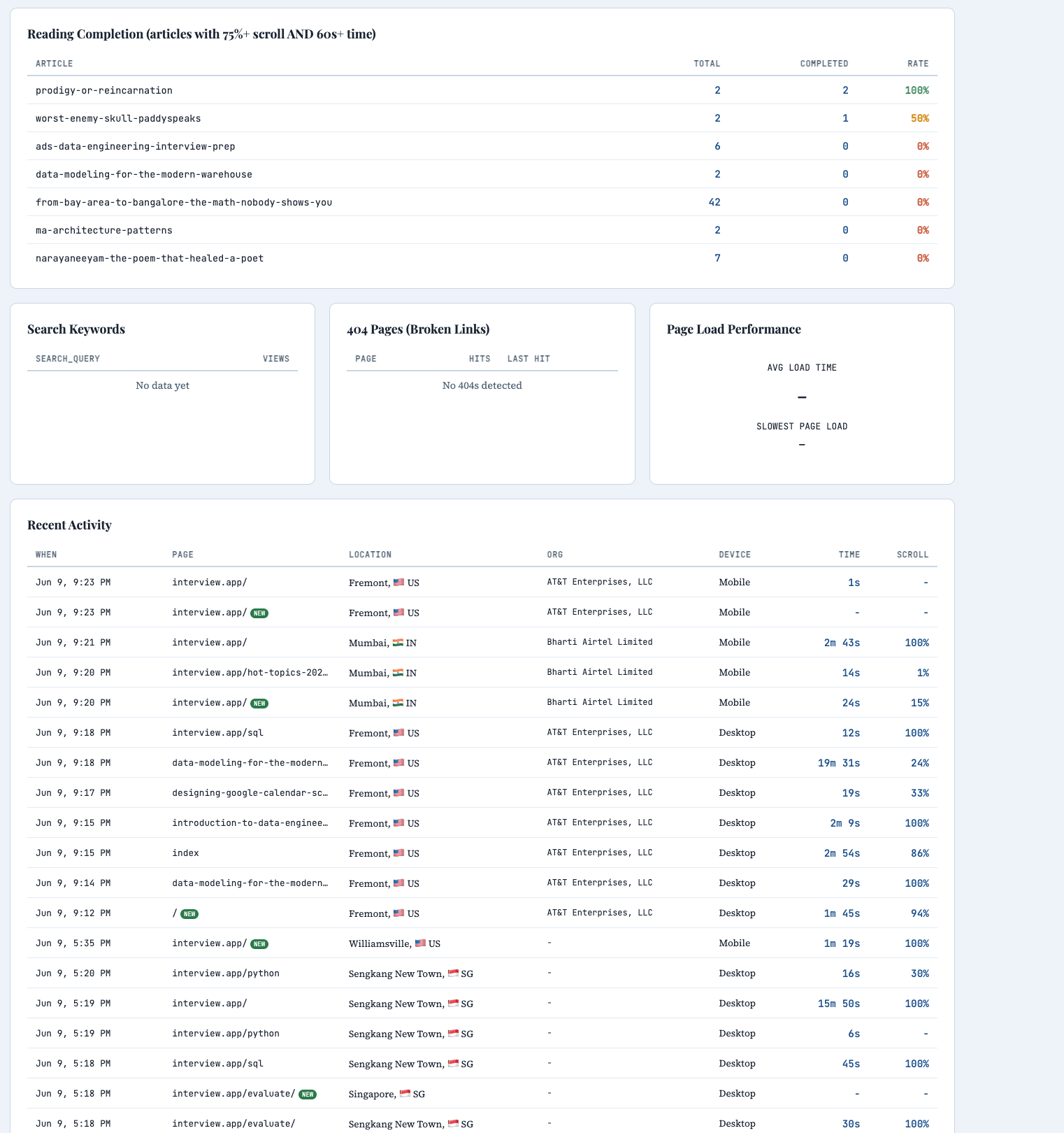
Task: Click the LAST HIT column header
Action: pyautogui.click(x=529, y=359)
